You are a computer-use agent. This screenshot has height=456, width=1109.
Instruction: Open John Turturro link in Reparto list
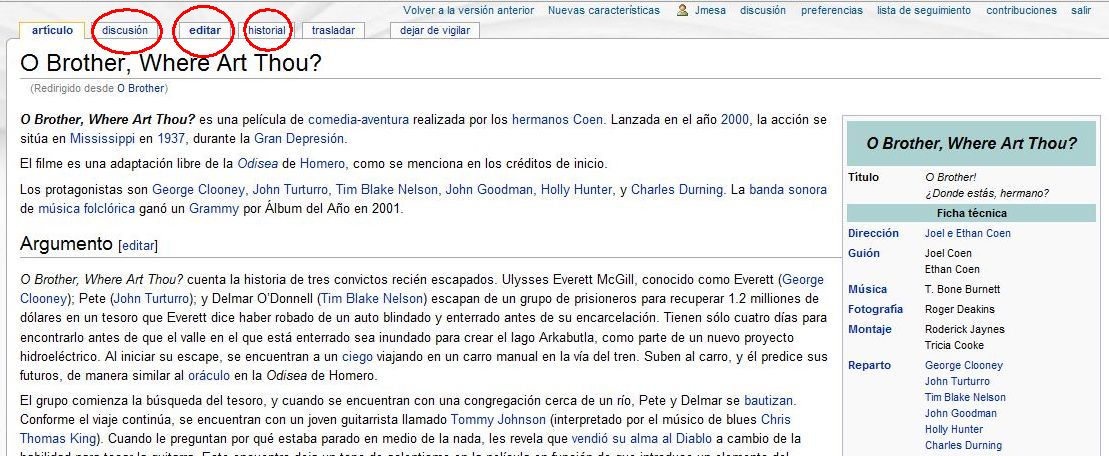pyautogui.click(x=957, y=382)
